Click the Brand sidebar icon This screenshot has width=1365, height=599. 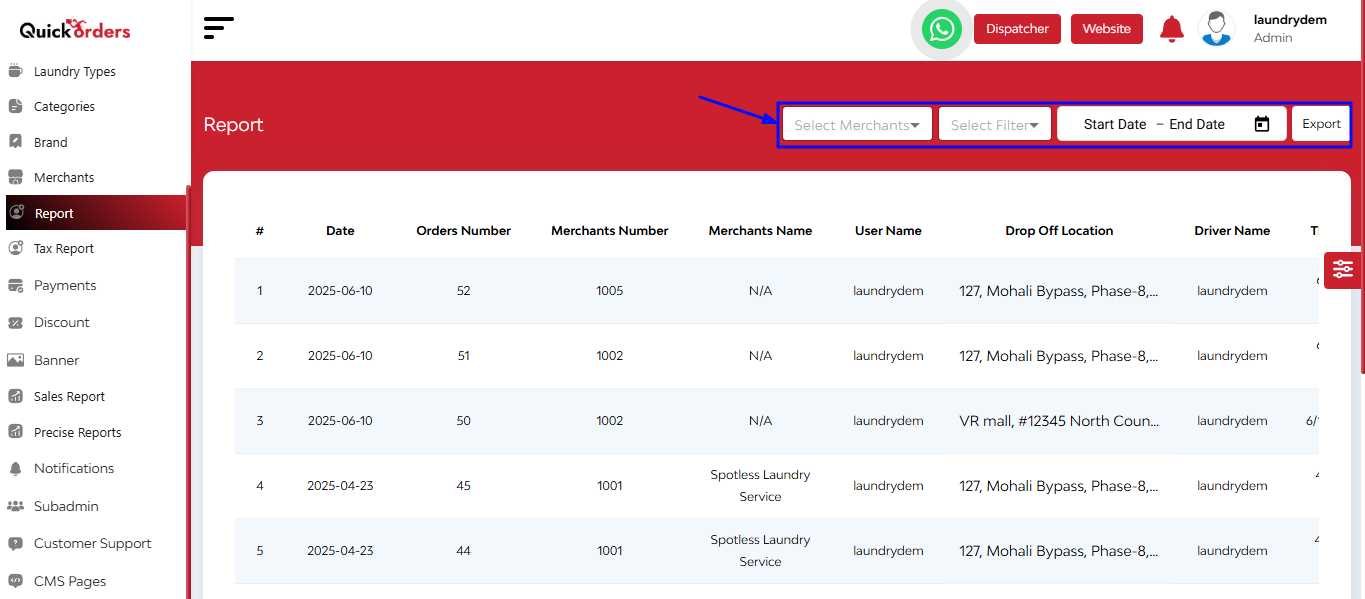pyautogui.click(x=15, y=142)
